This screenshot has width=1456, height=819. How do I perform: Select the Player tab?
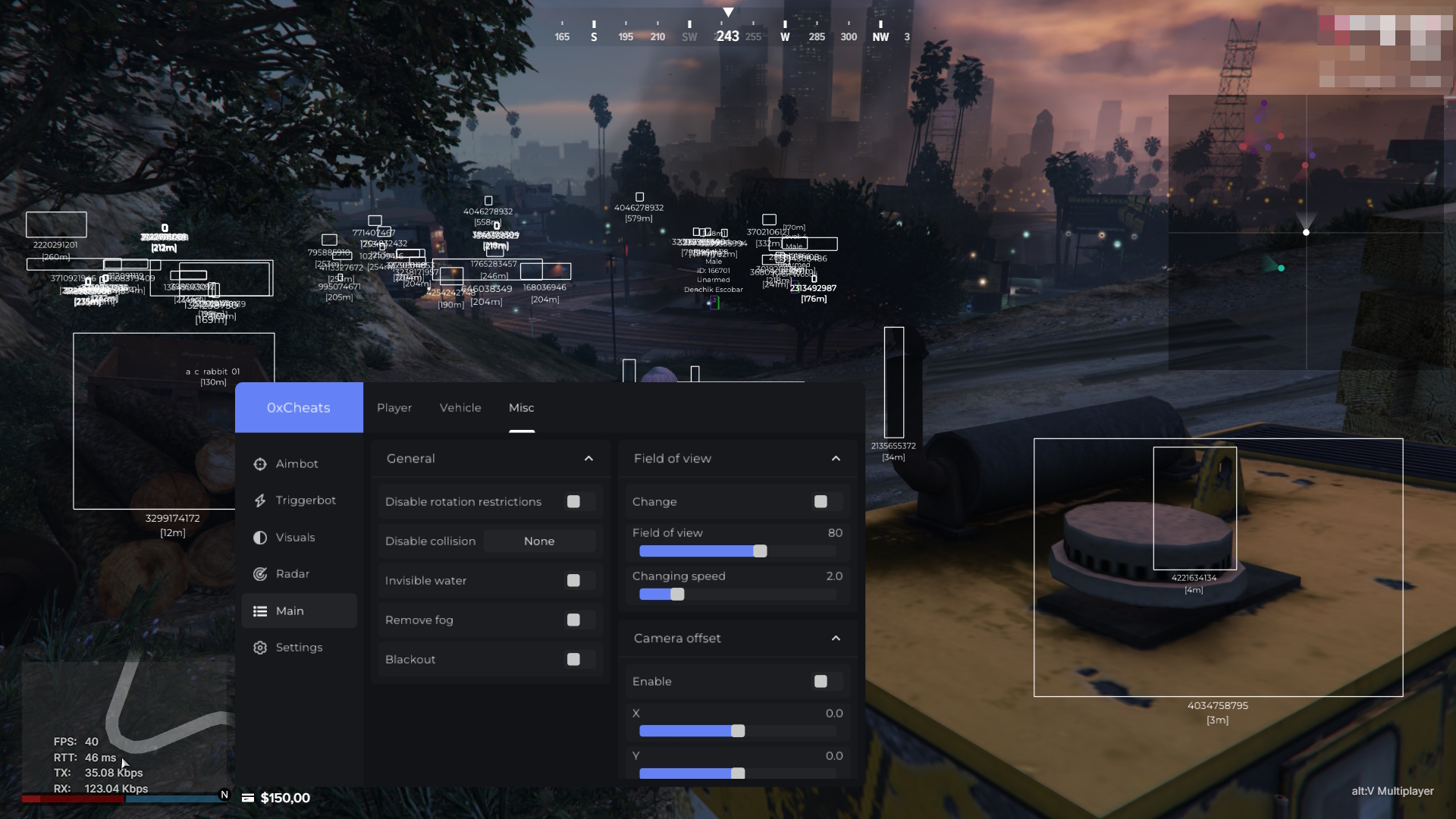394,407
